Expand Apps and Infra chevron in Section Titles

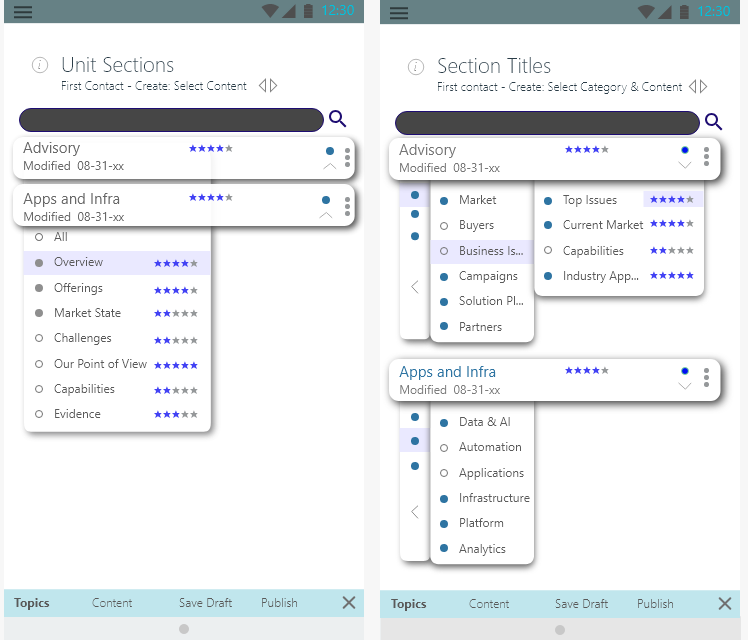(685, 386)
